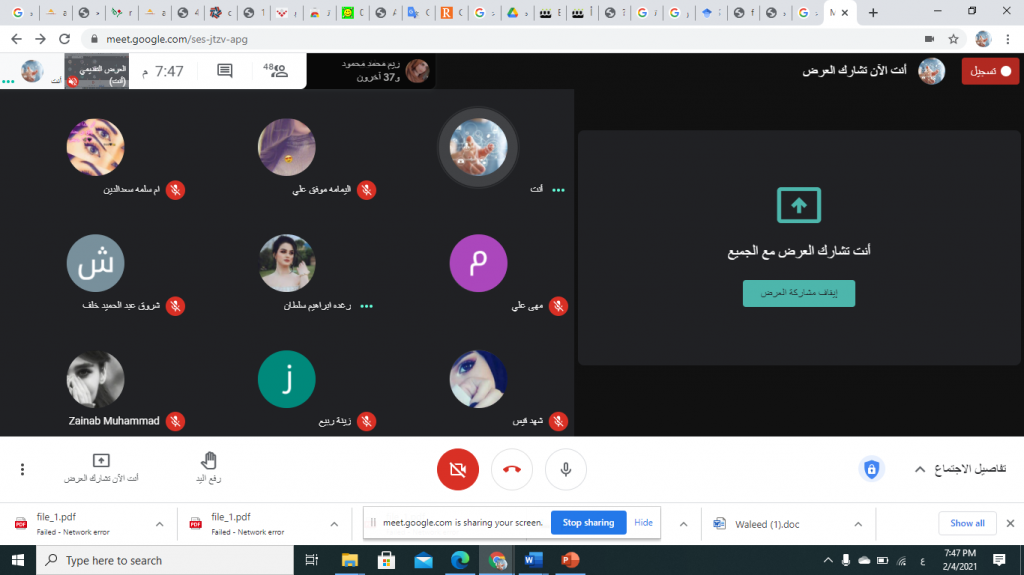Click the meeting safety shield icon
The height and width of the screenshot is (575, 1024).
pyautogui.click(x=871, y=469)
